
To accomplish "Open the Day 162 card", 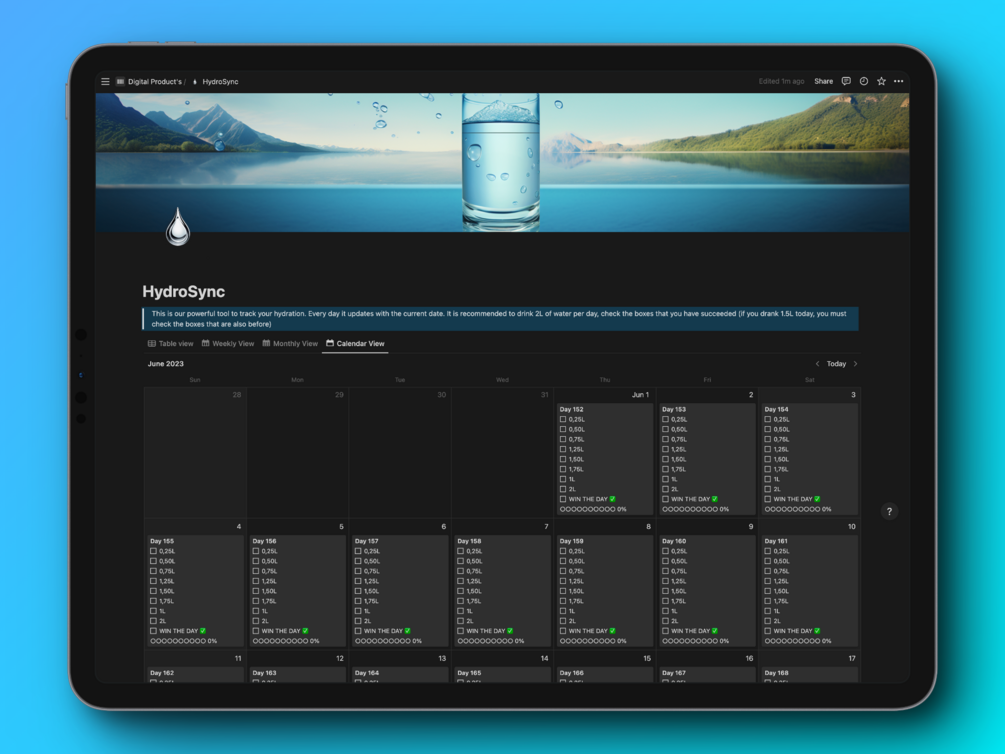I will click(195, 674).
